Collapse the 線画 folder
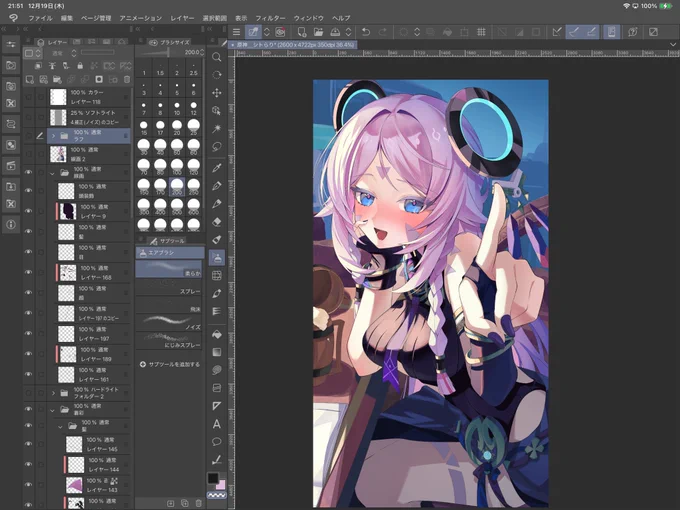 pyautogui.click(x=52, y=173)
